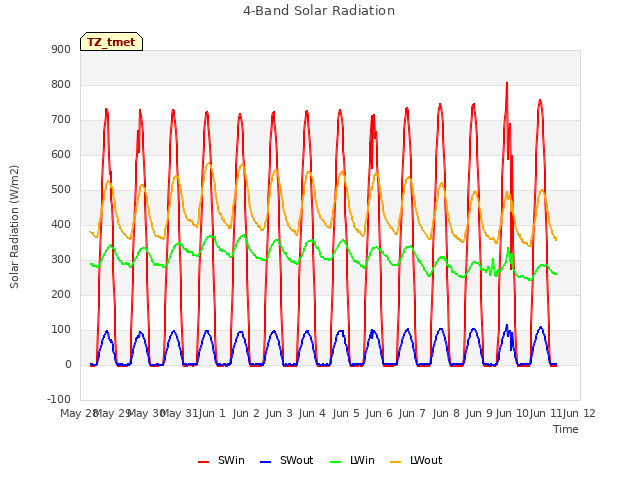This screenshot has width=640, height=480.
Task: Click the Jun 7 x-axis tick label
Action: coord(412,413)
